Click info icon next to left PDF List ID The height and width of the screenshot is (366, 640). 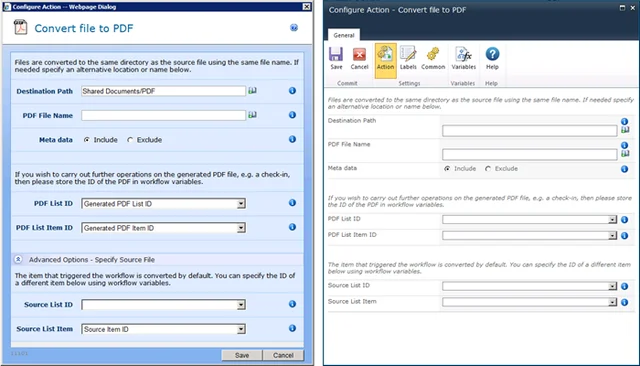tap(292, 203)
